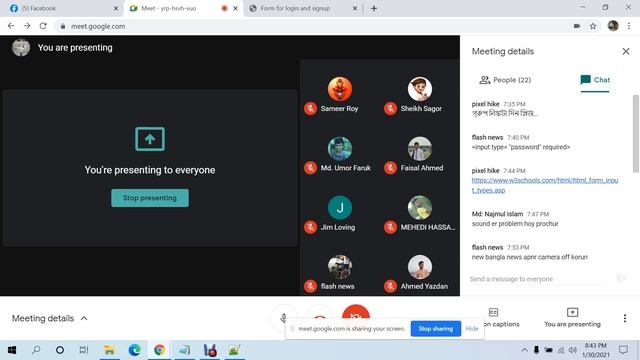Open volume control in system tray

click(x=573, y=350)
